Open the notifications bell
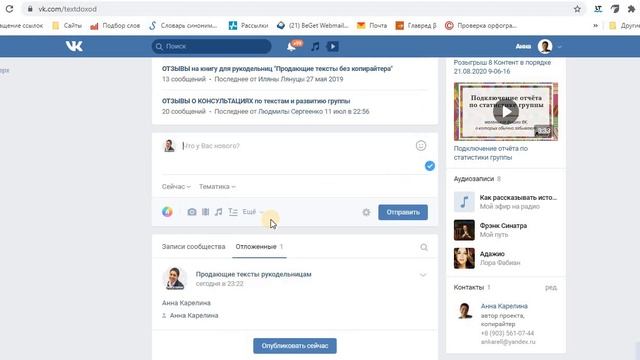Screen dimensions: 640x360 click(x=291, y=47)
